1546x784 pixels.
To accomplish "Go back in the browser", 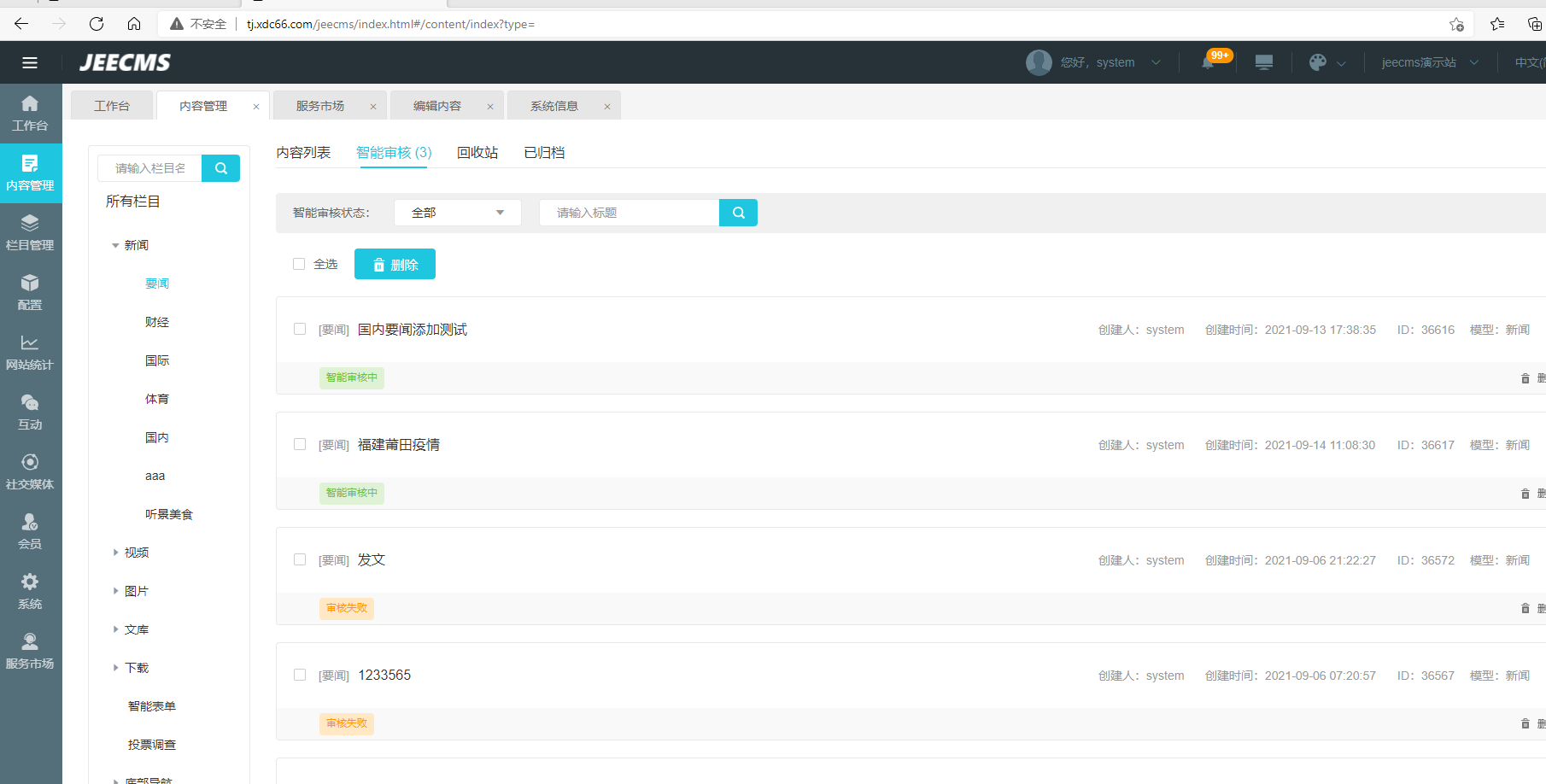I will (21, 24).
